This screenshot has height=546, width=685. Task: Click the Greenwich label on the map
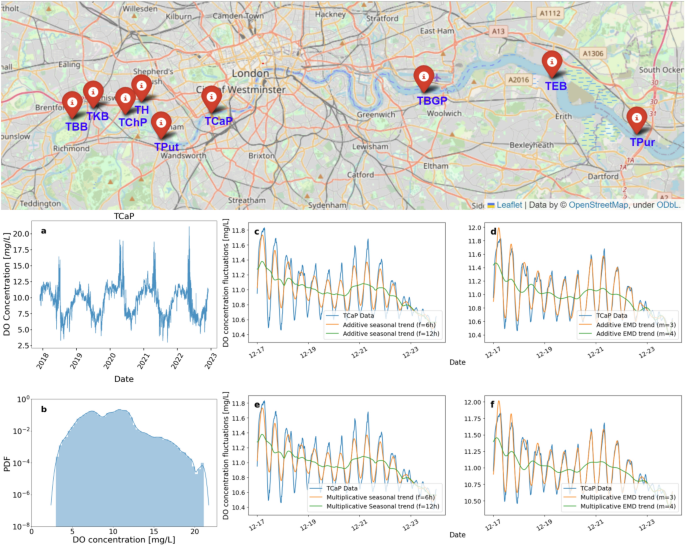[376, 114]
